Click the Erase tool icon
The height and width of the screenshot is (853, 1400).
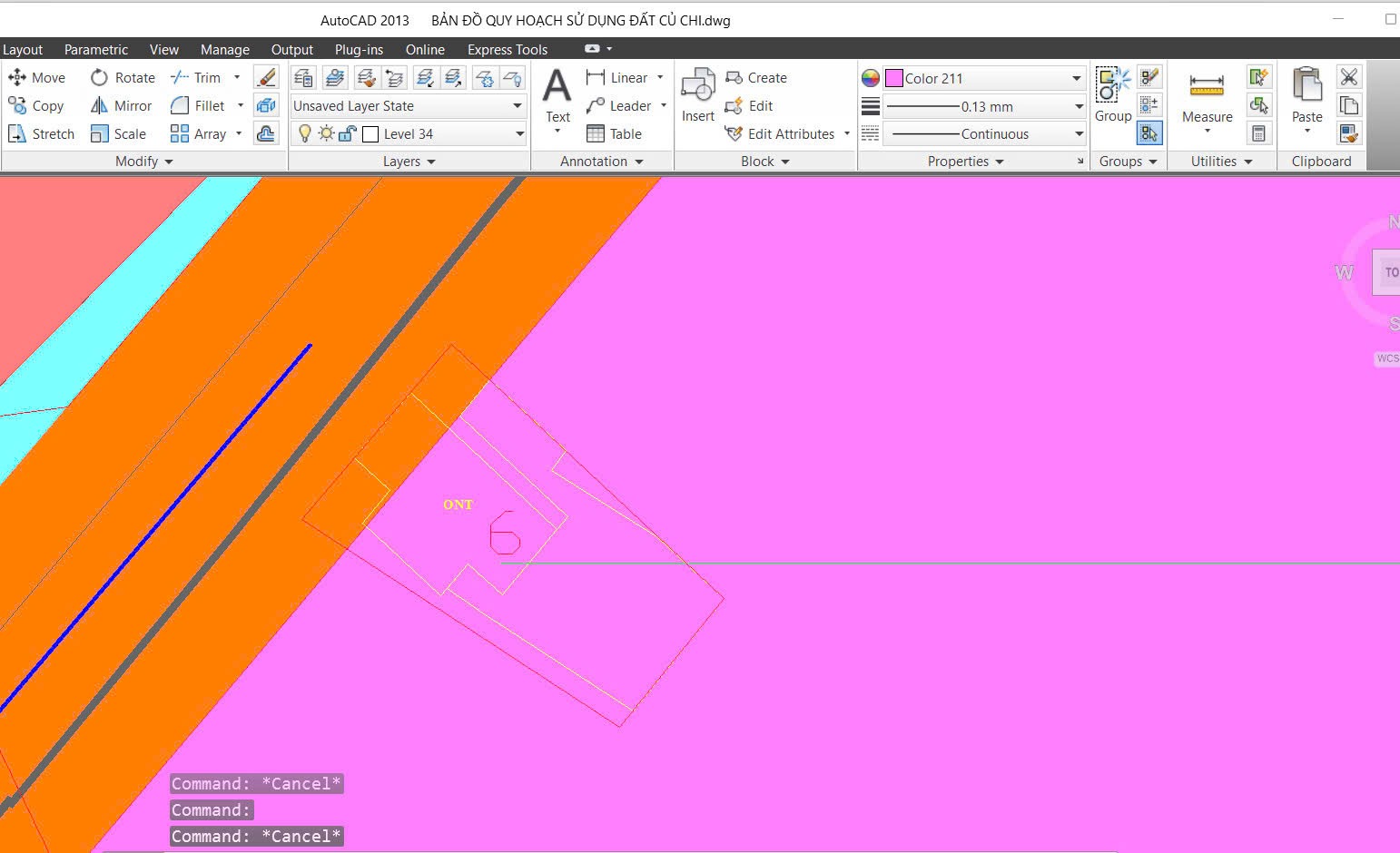tap(266, 78)
